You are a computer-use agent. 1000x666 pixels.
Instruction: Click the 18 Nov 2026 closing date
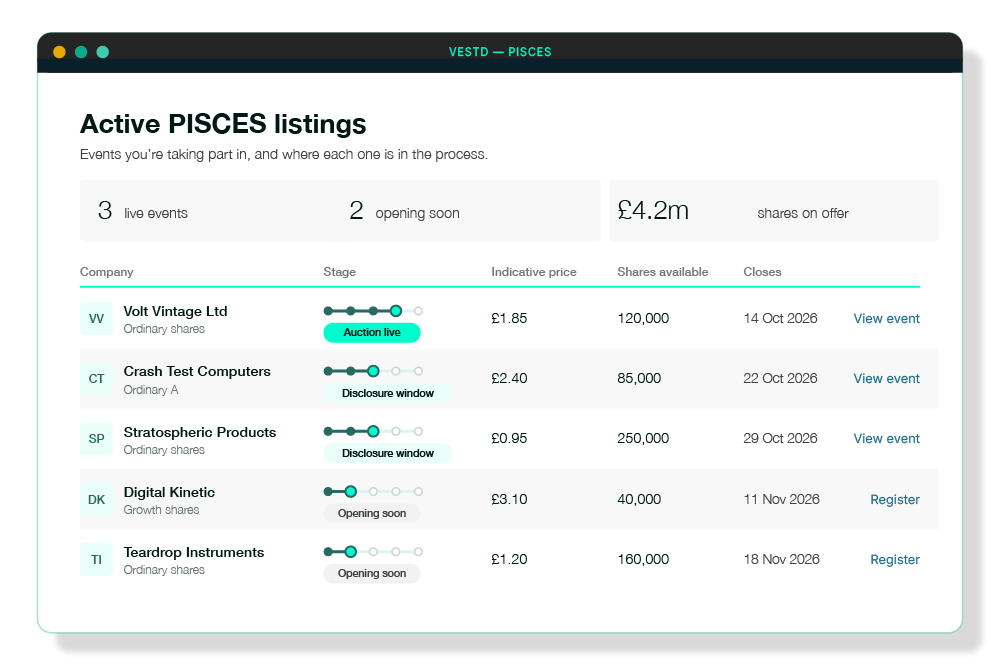pyautogui.click(x=781, y=559)
